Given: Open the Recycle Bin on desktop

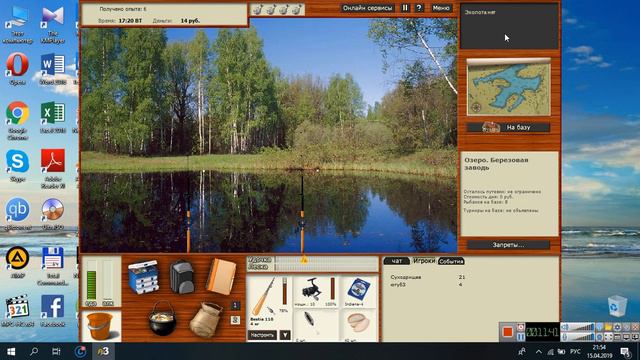Looking at the screenshot, I should point(617,306).
